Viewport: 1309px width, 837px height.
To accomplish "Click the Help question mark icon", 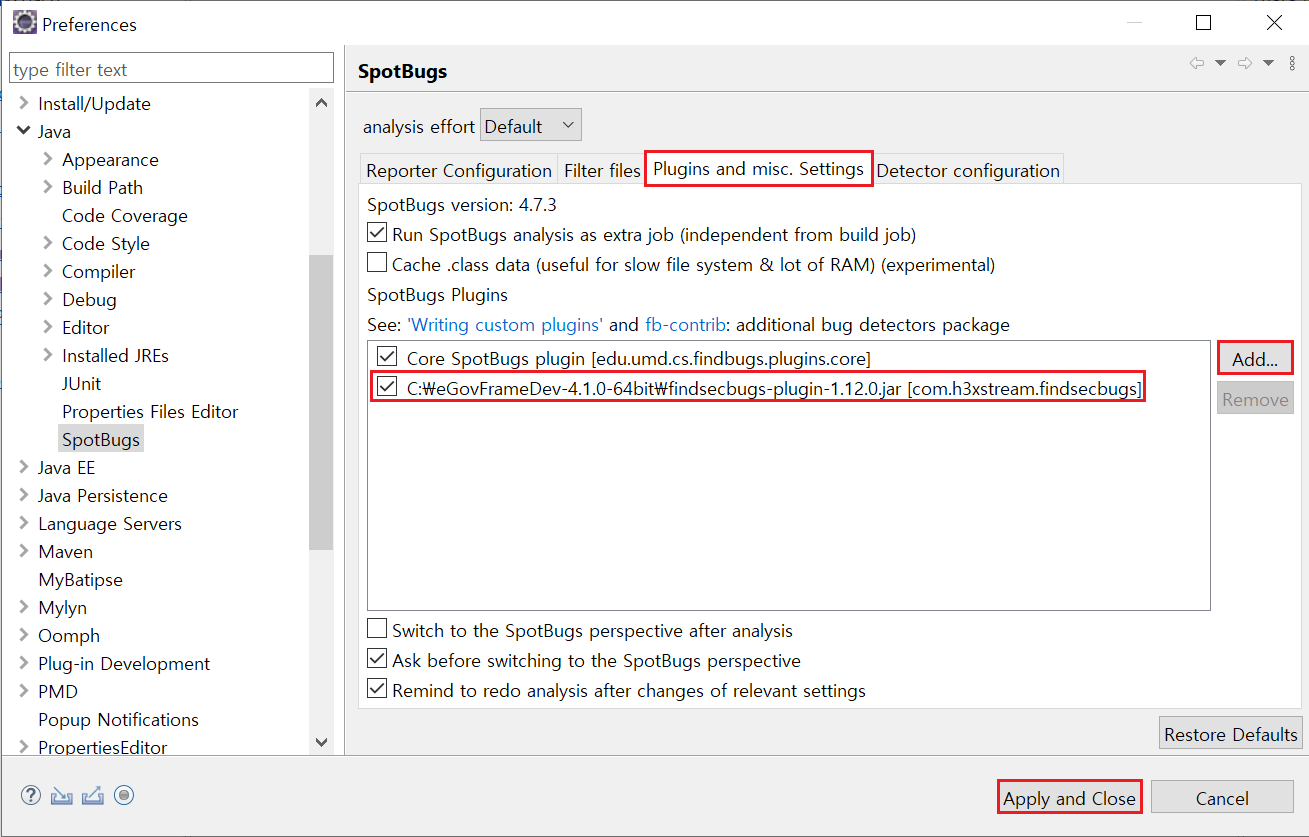I will coord(31,796).
